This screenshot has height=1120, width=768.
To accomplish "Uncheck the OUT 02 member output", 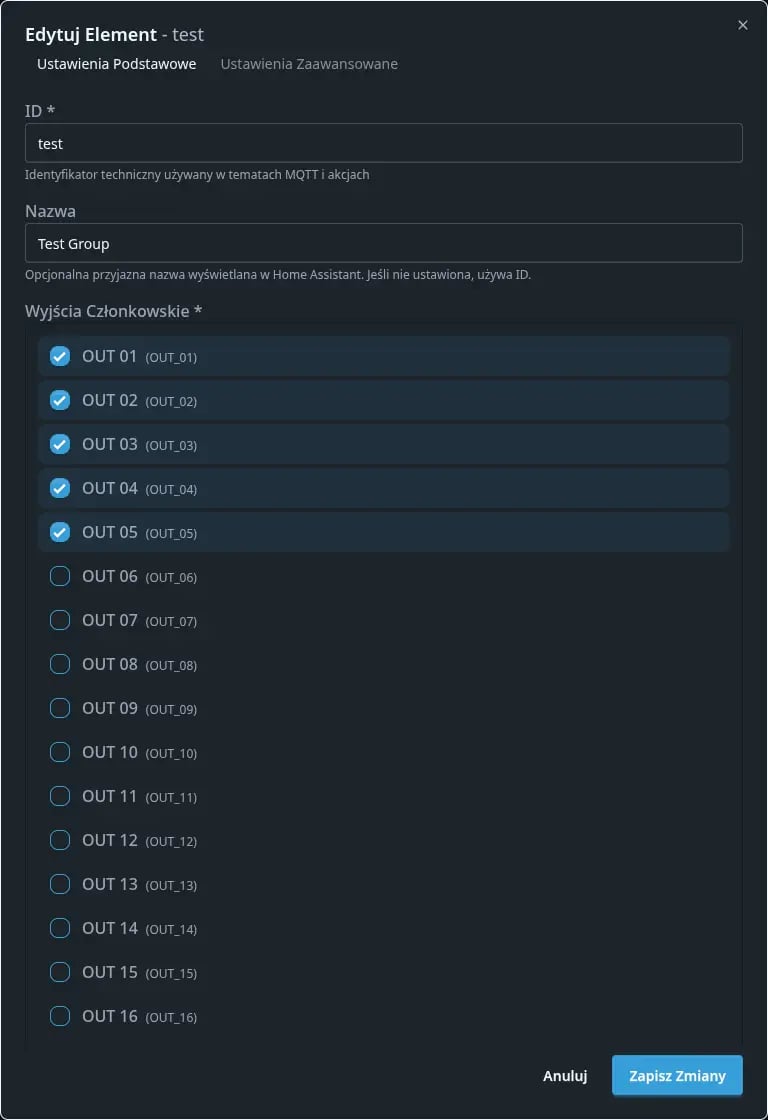I will (x=59, y=400).
